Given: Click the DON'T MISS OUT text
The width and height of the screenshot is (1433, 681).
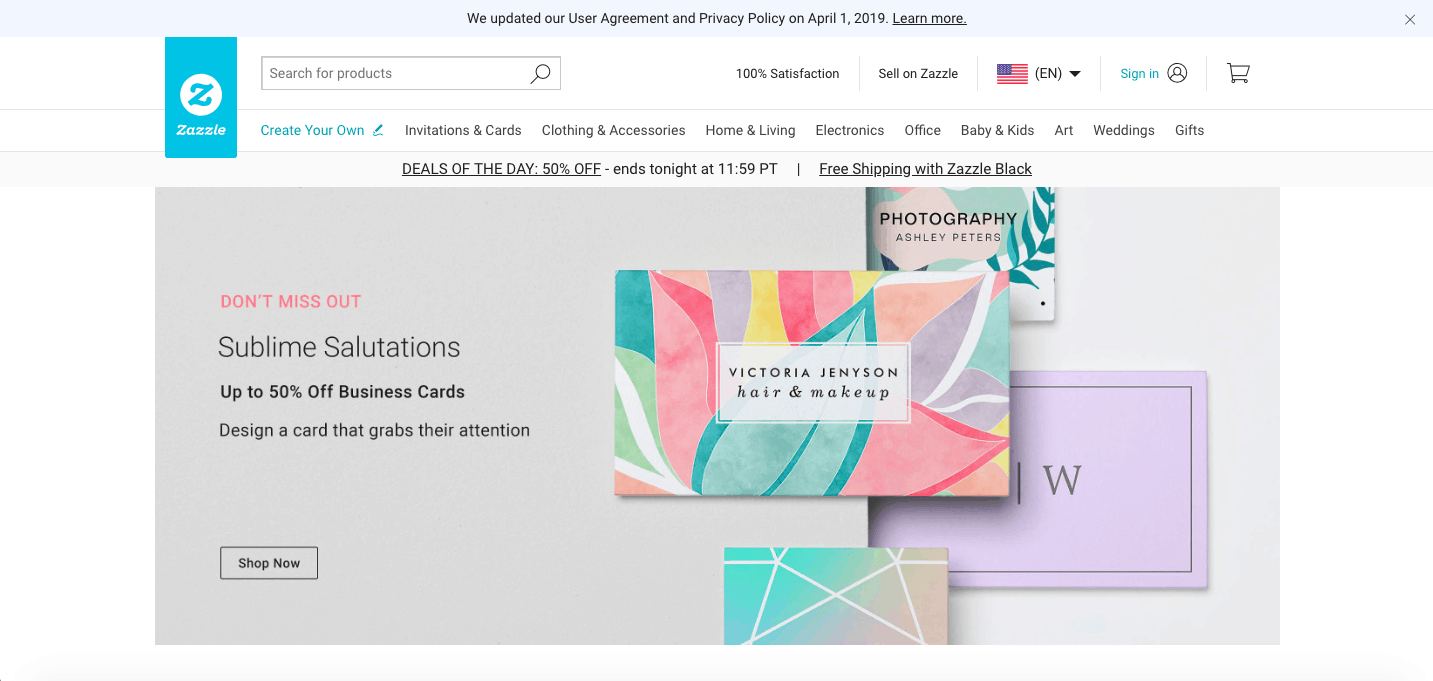Looking at the screenshot, I should click(x=291, y=301).
